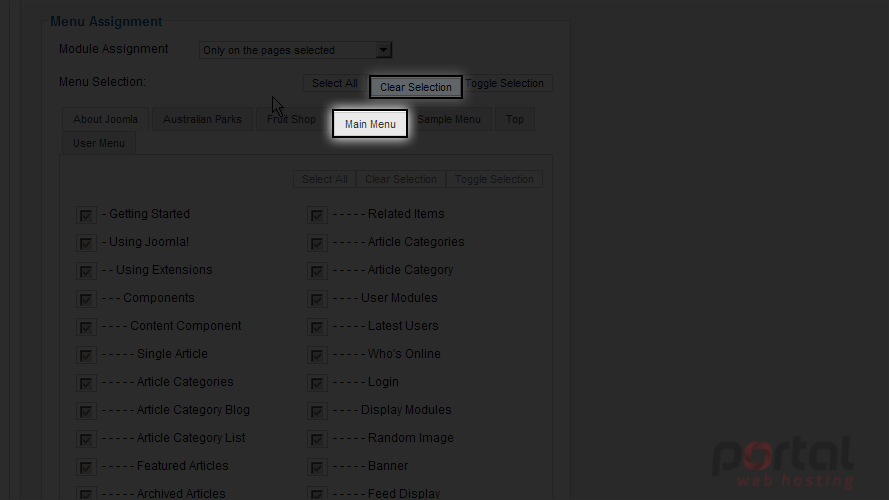Switch to the Australian Parks tab
The height and width of the screenshot is (500, 889).
pos(202,120)
